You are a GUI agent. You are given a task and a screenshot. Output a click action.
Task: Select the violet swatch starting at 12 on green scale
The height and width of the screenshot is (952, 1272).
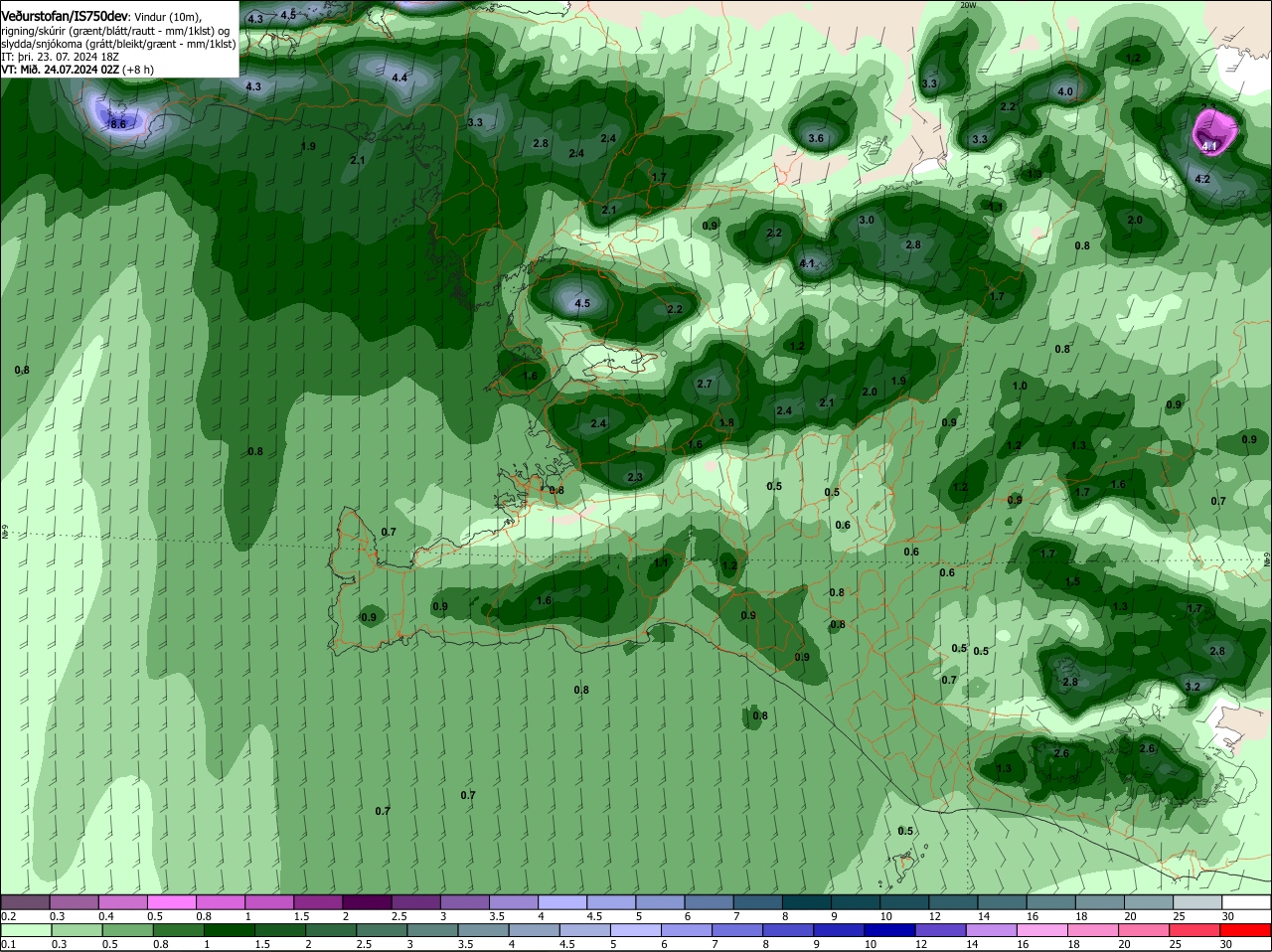(x=943, y=930)
